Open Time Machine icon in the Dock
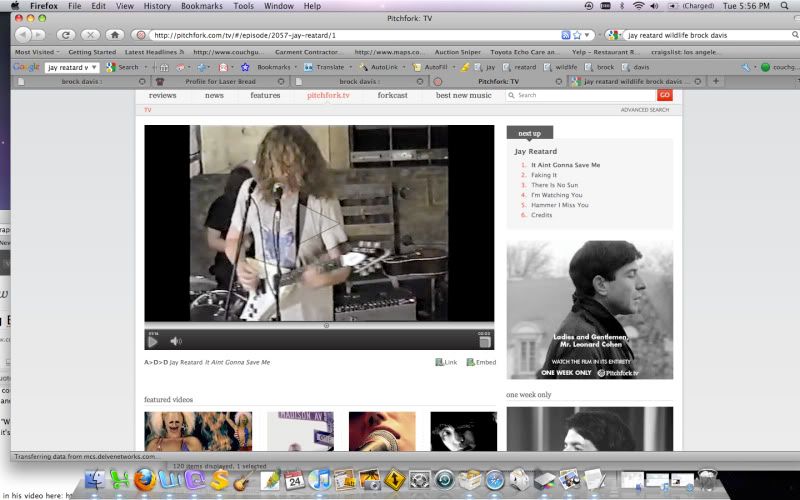The height and width of the screenshot is (500, 800). [x=444, y=480]
